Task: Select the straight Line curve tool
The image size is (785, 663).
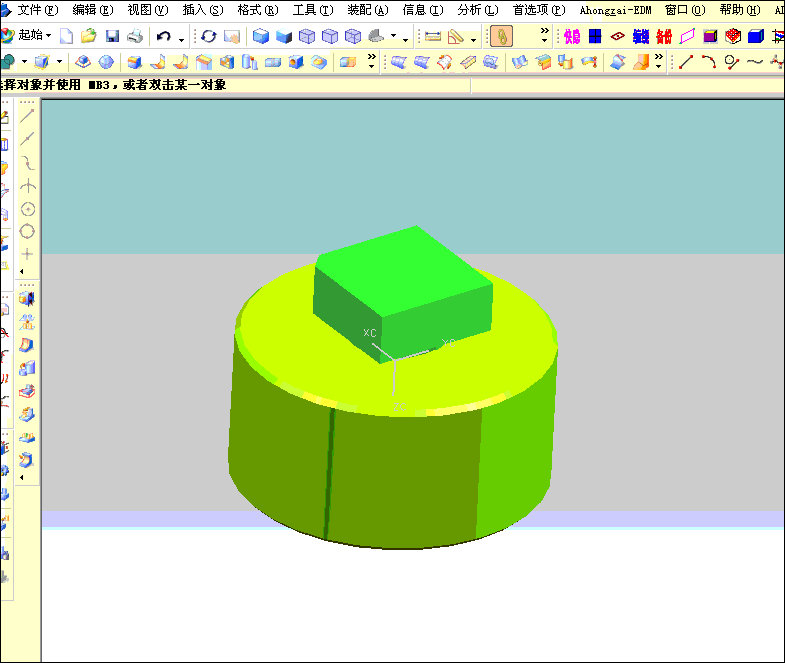Action: (686, 62)
